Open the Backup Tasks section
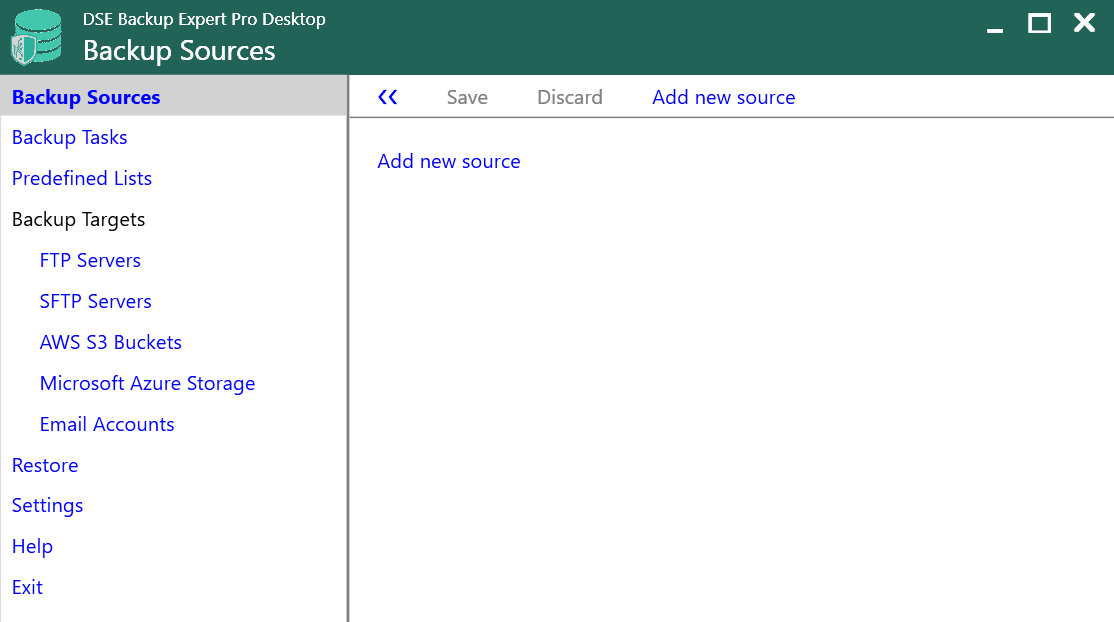Image resolution: width=1114 pixels, height=622 pixels. coord(70,137)
